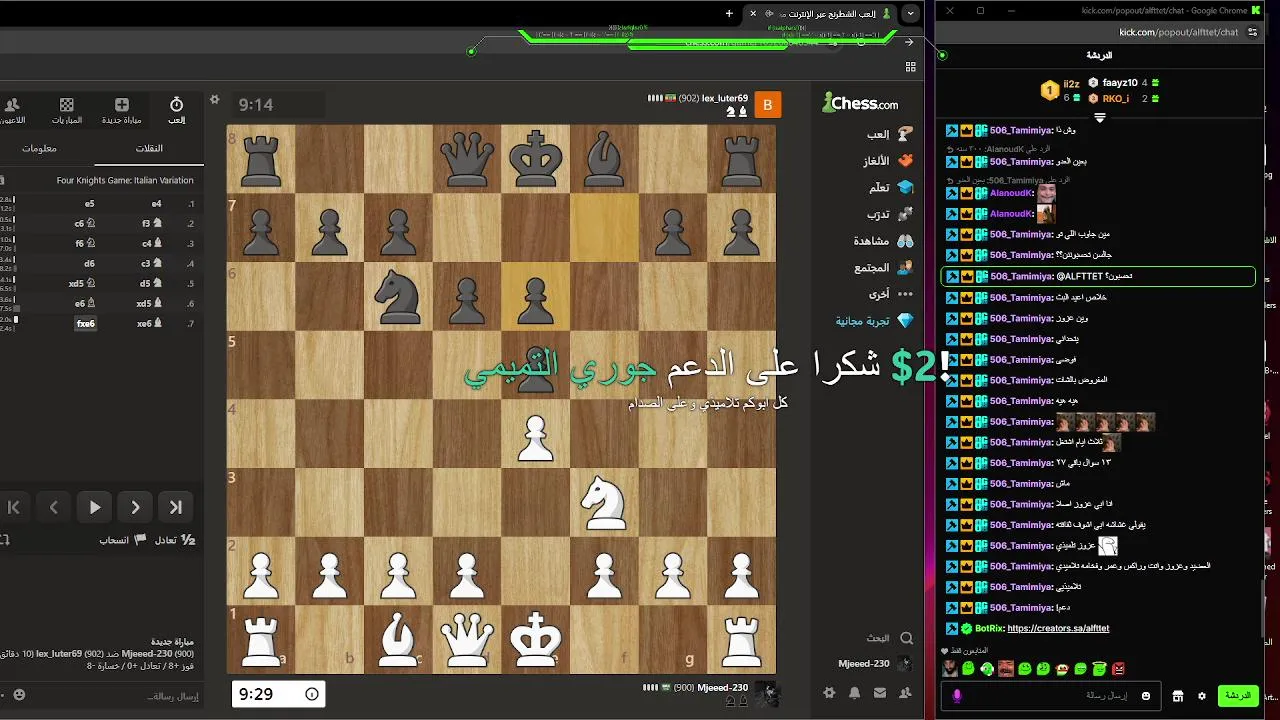Go to next move button
The height and width of the screenshot is (720, 1280).
pos(136,507)
